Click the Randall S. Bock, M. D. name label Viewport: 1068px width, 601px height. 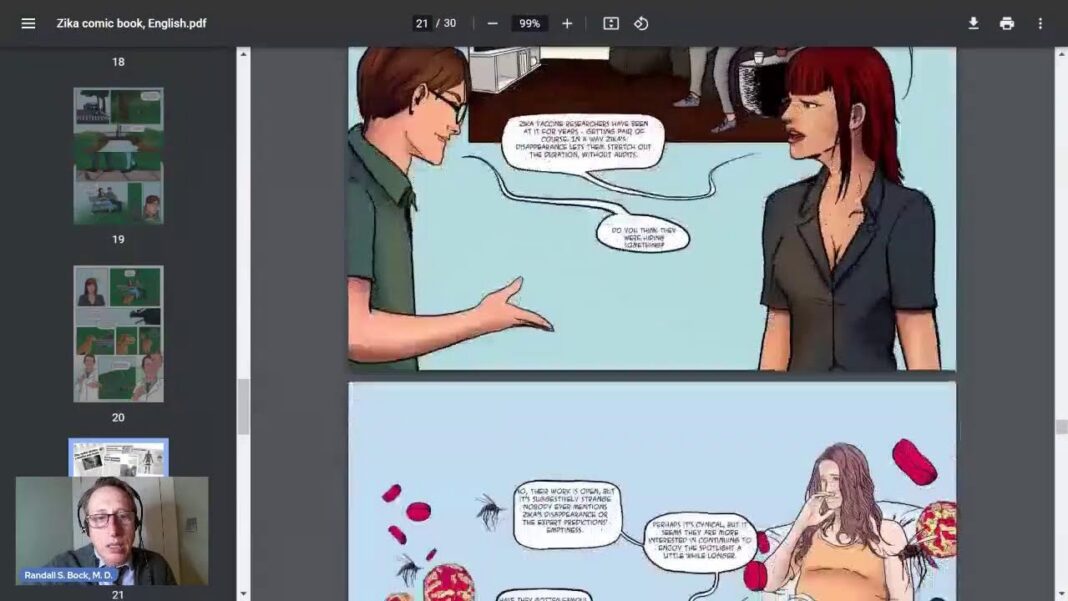point(69,575)
